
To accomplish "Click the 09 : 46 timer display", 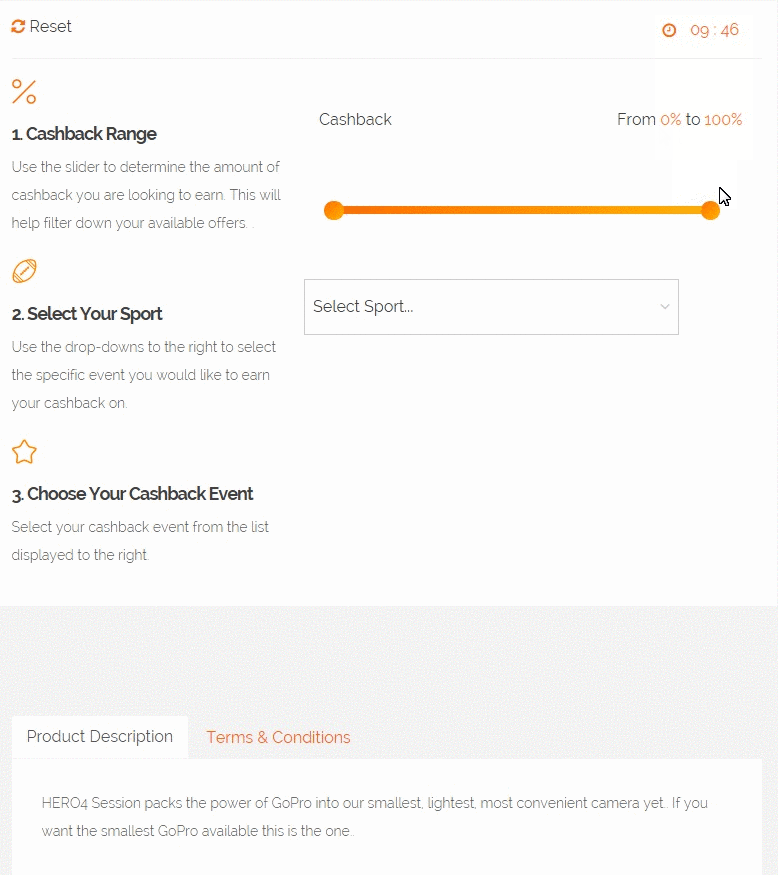I will 714,30.
